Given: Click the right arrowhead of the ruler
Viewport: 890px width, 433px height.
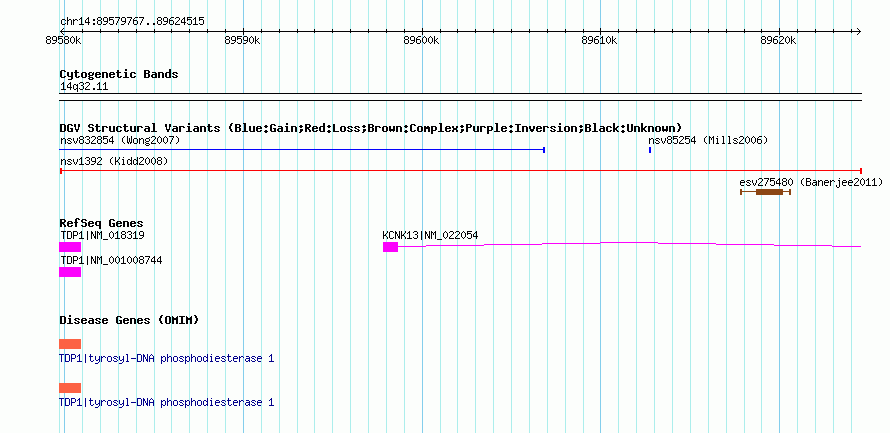Looking at the screenshot, I should 859,31.
